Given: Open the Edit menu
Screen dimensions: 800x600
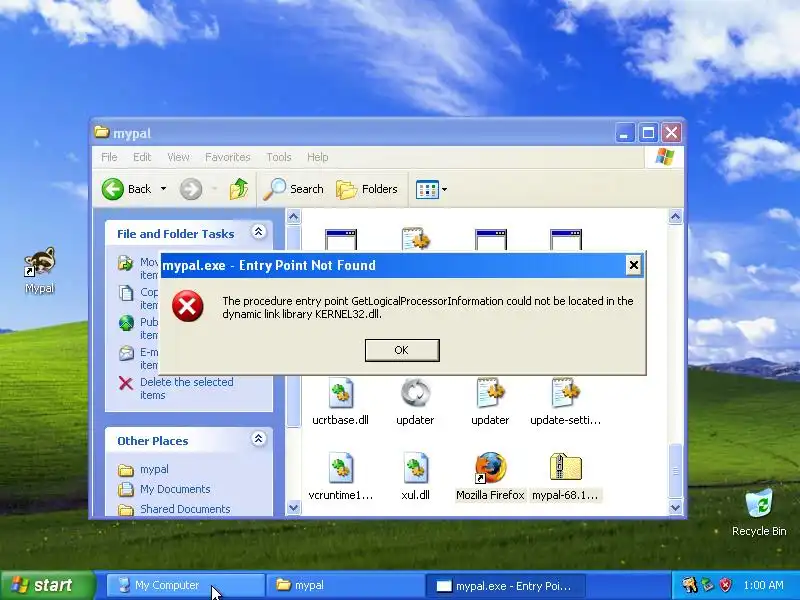Looking at the screenshot, I should [142, 157].
